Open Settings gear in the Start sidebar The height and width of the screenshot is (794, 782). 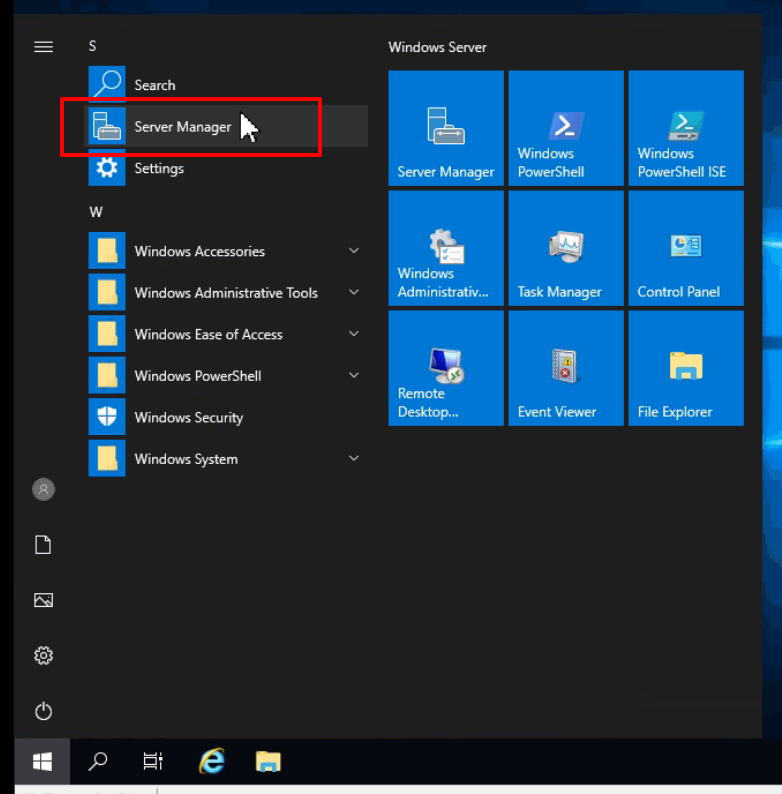coord(43,655)
